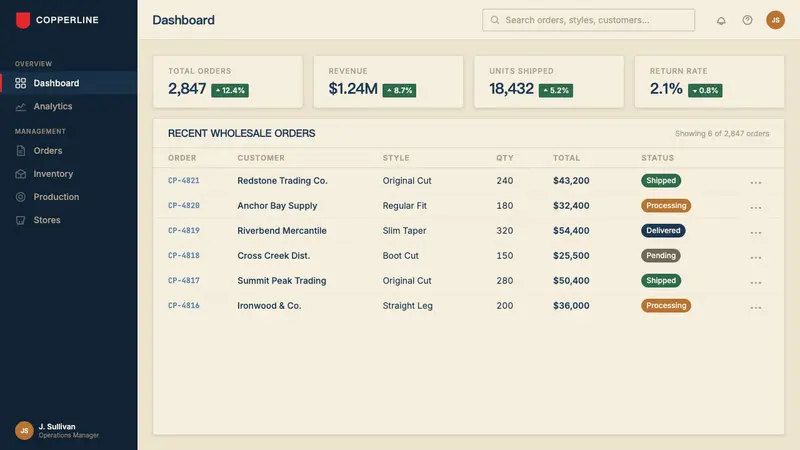This screenshot has width=800, height=450.
Task: Click the Stores shop icon
Action: point(20,220)
